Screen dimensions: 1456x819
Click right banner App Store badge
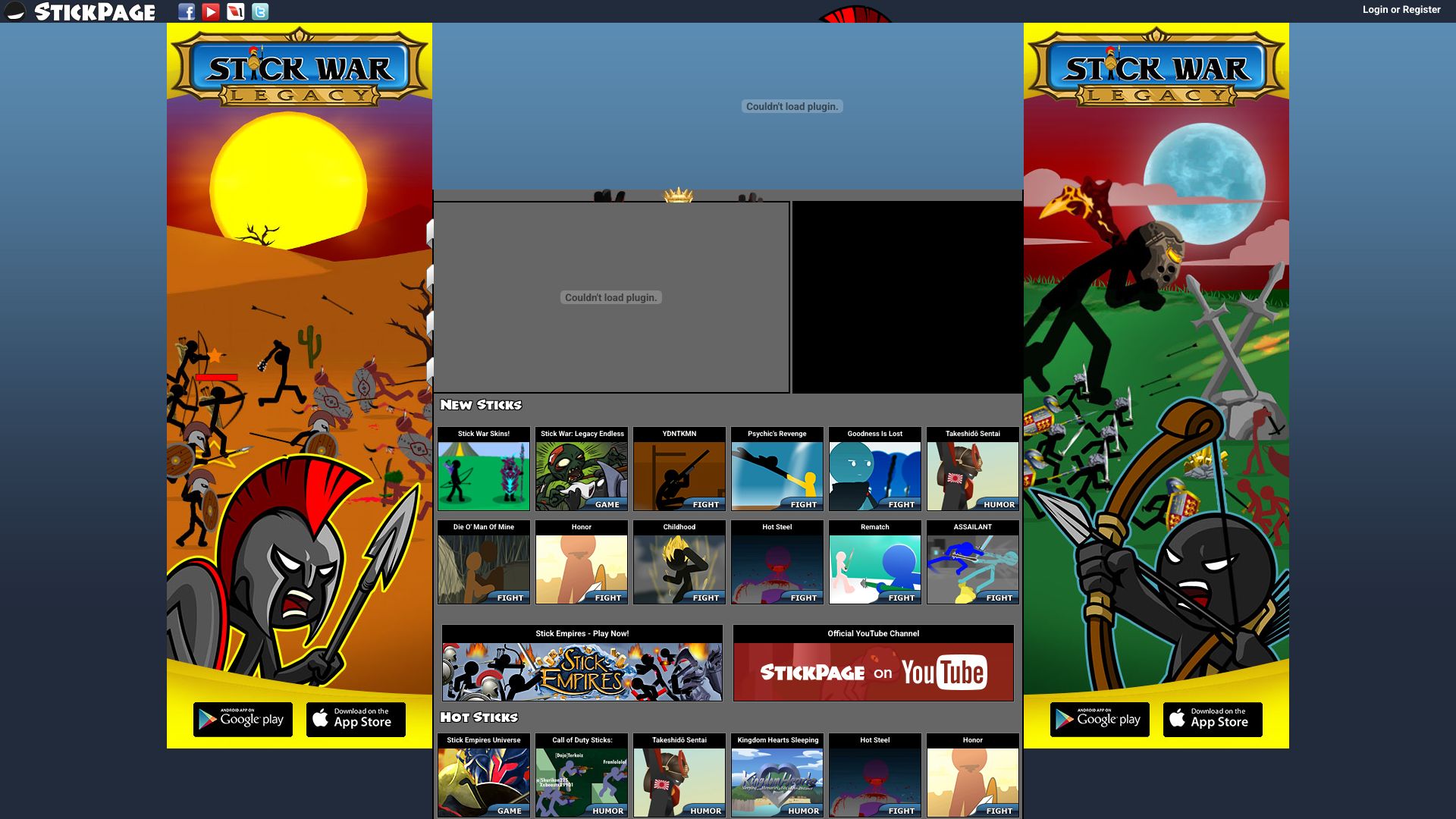1213,719
